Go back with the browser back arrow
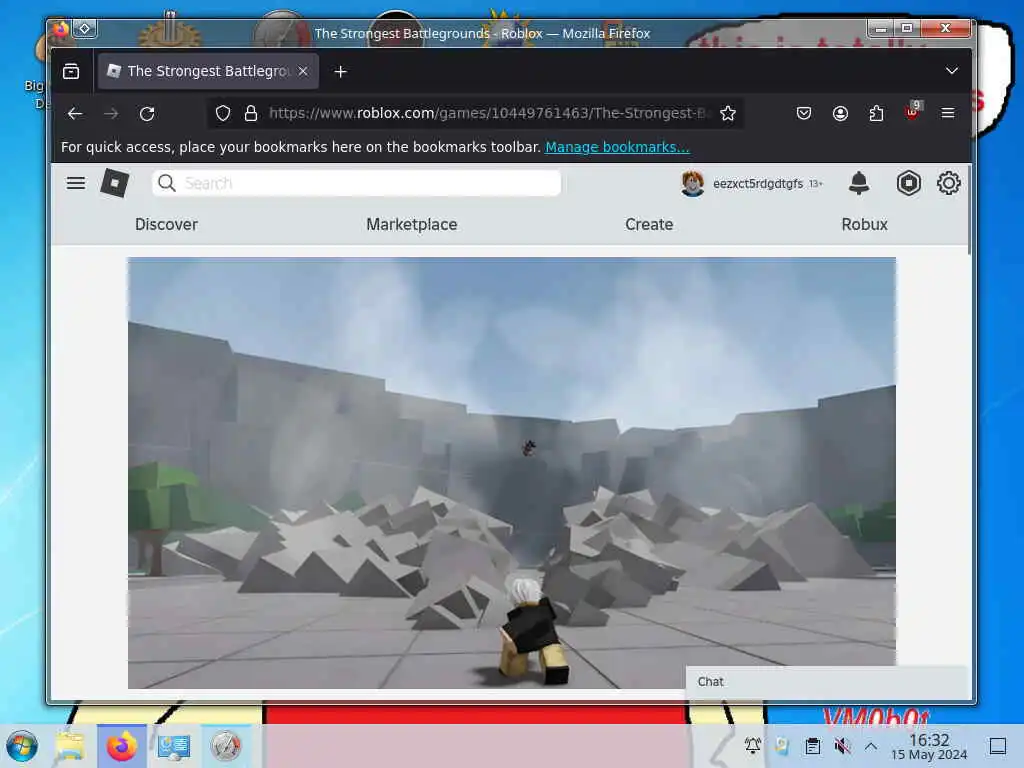 [x=74, y=114]
